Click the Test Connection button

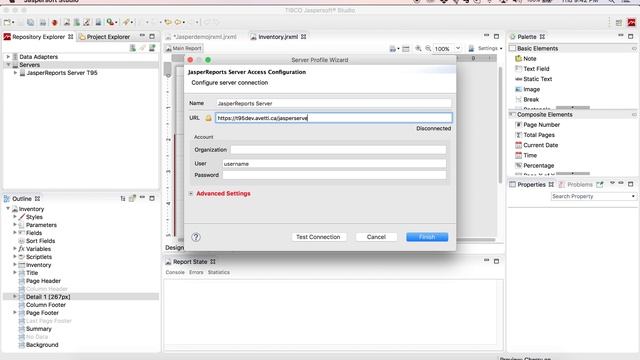tap(318, 237)
